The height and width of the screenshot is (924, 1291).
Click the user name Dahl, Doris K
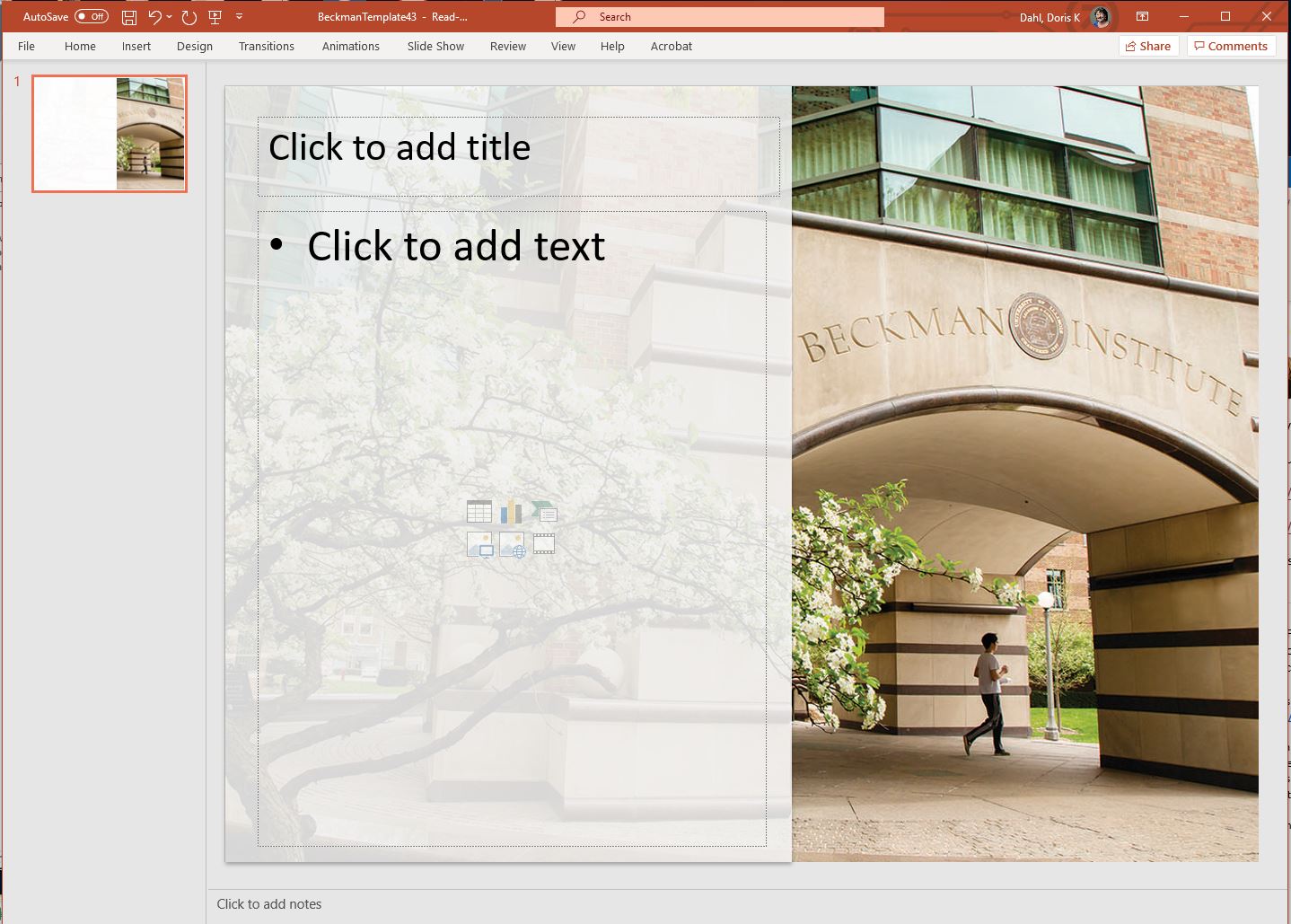click(x=1049, y=17)
